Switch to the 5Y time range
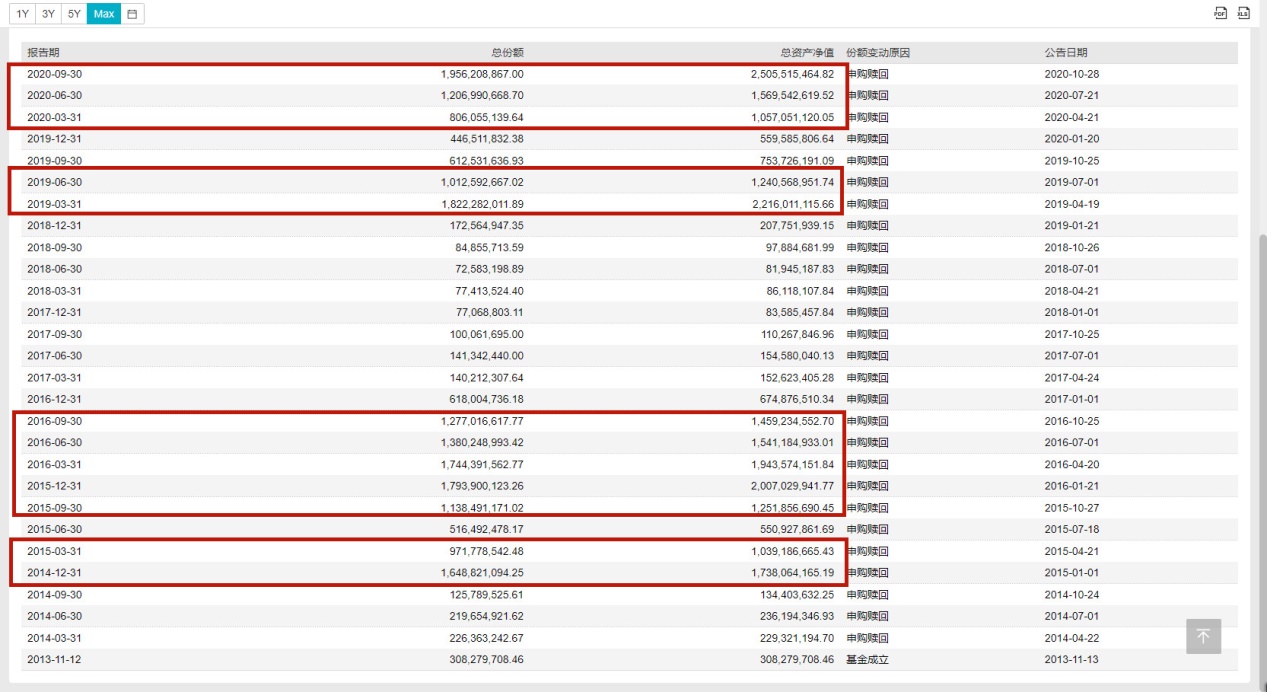The height and width of the screenshot is (692, 1267). point(74,14)
